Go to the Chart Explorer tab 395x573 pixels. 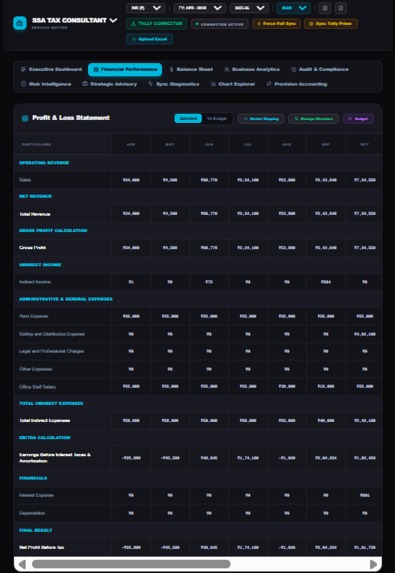pyautogui.click(x=233, y=84)
